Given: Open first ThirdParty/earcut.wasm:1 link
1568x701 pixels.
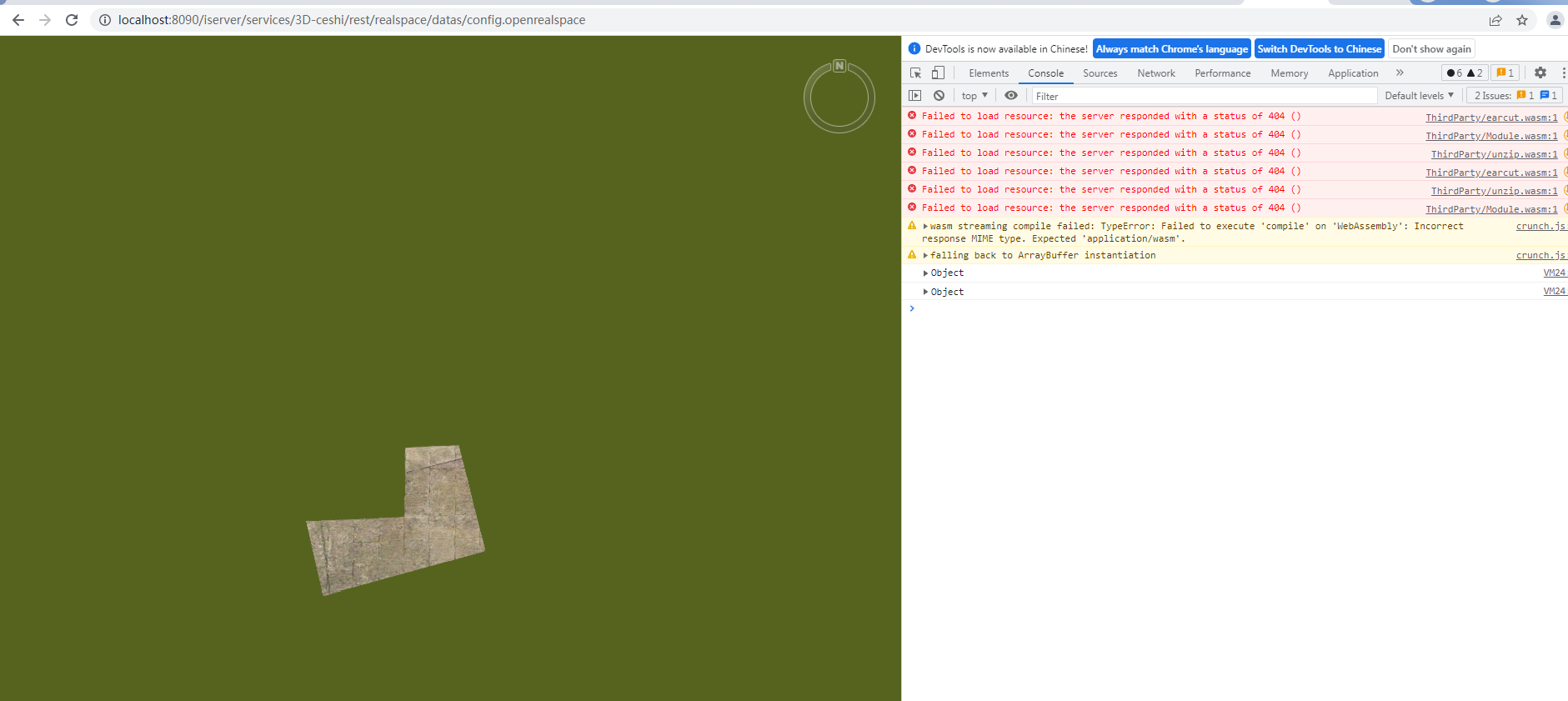Looking at the screenshot, I should pyautogui.click(x=1491, y=118).
